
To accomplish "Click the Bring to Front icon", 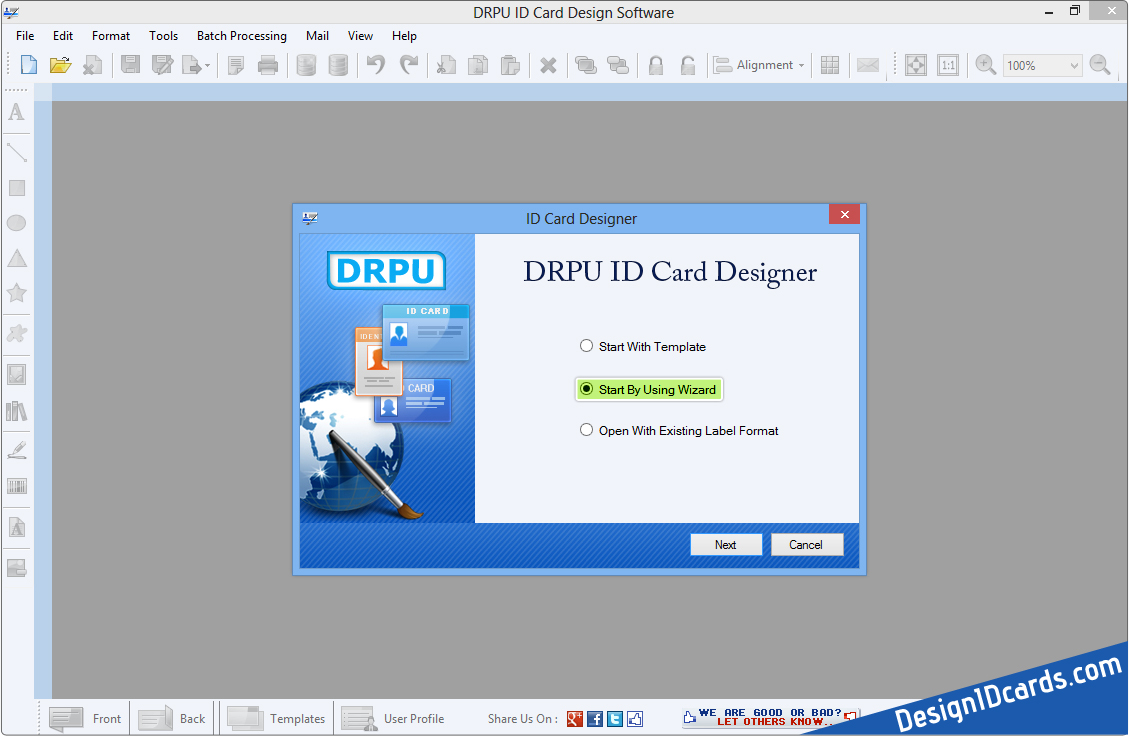I will pyautogui.click(x=585, y=66).
